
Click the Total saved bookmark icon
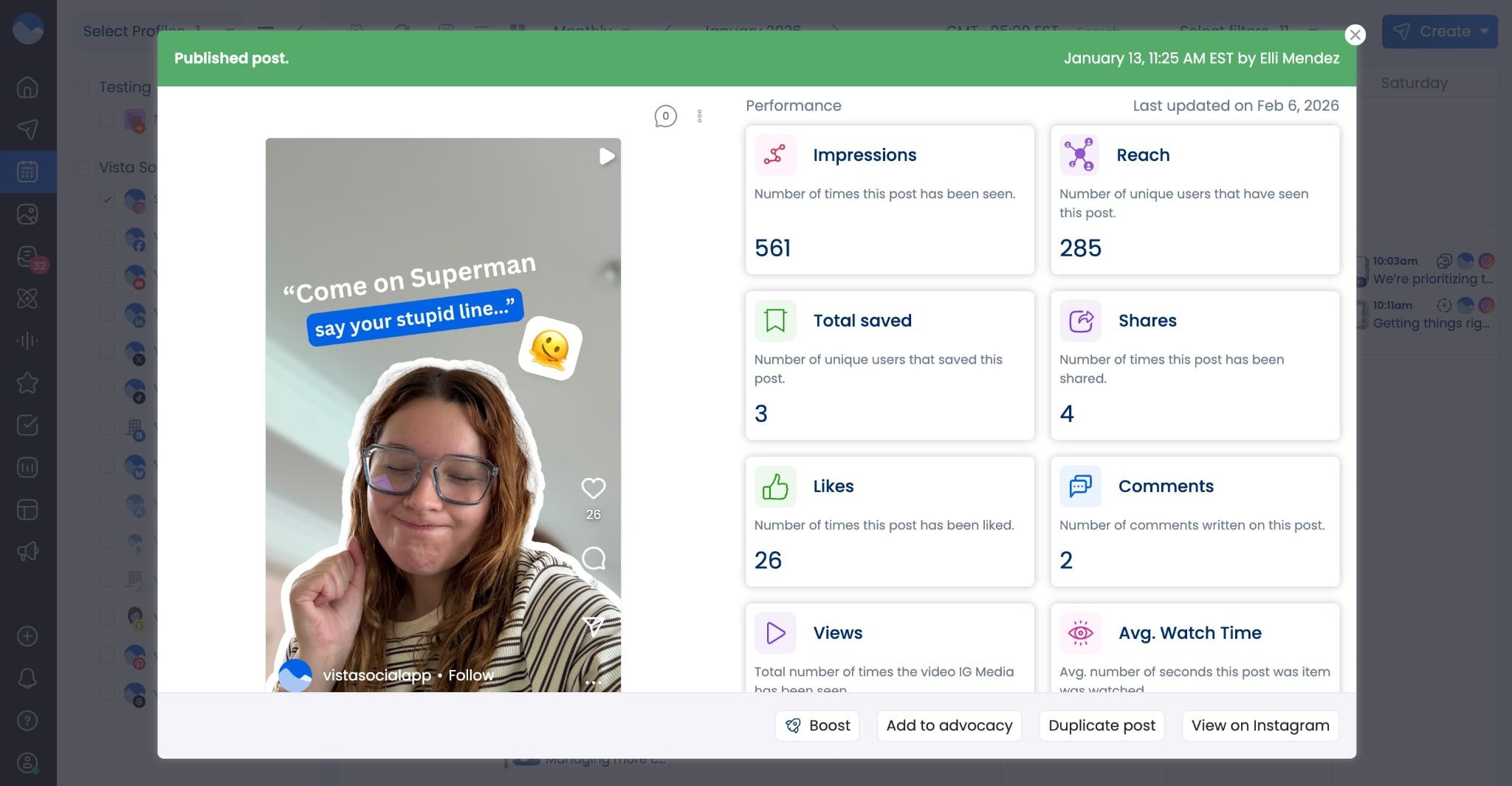tap(774, 321)
